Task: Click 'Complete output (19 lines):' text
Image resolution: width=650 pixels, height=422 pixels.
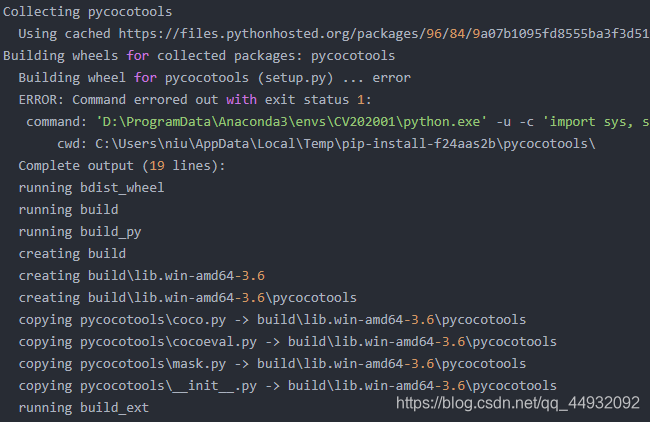Action: click(x=122, y=165)
